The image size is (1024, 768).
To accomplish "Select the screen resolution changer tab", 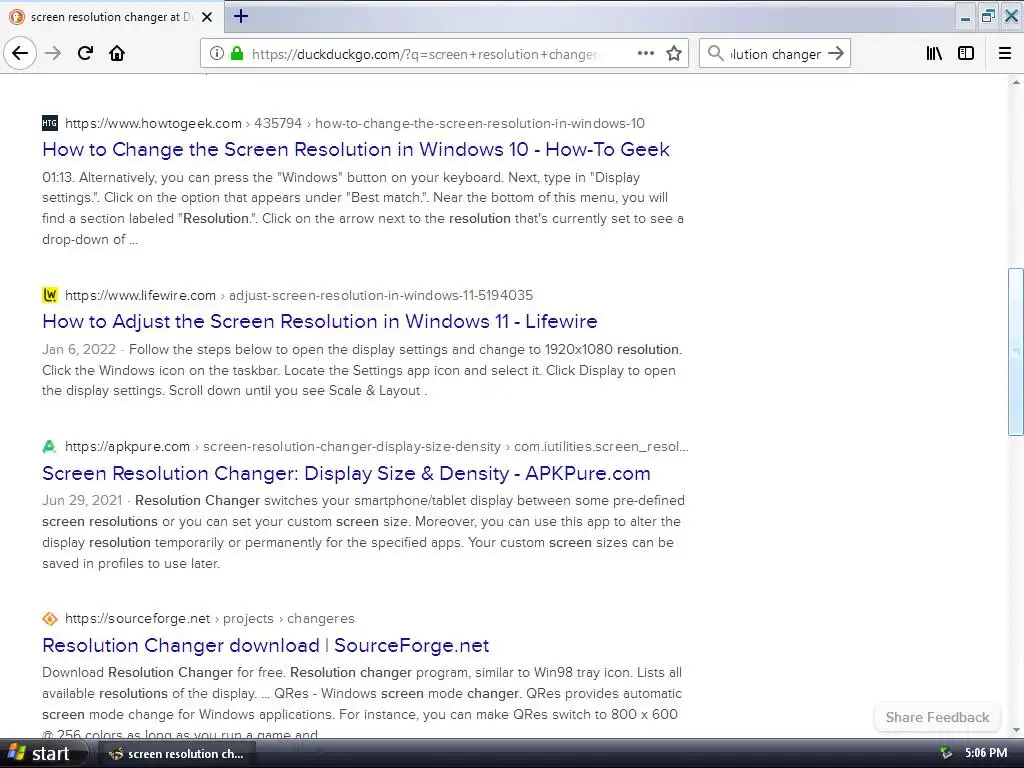I will pos(112,17).
